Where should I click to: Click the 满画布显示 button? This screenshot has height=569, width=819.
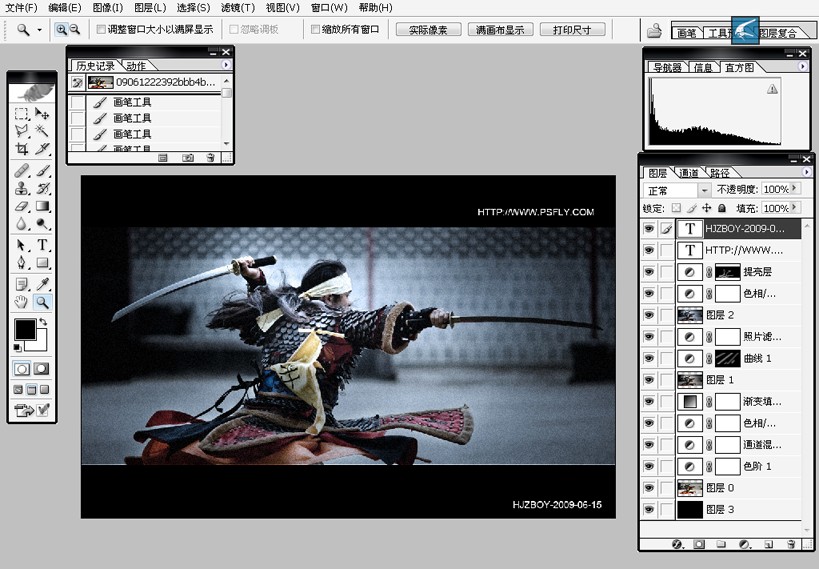[x=500, y=30]
